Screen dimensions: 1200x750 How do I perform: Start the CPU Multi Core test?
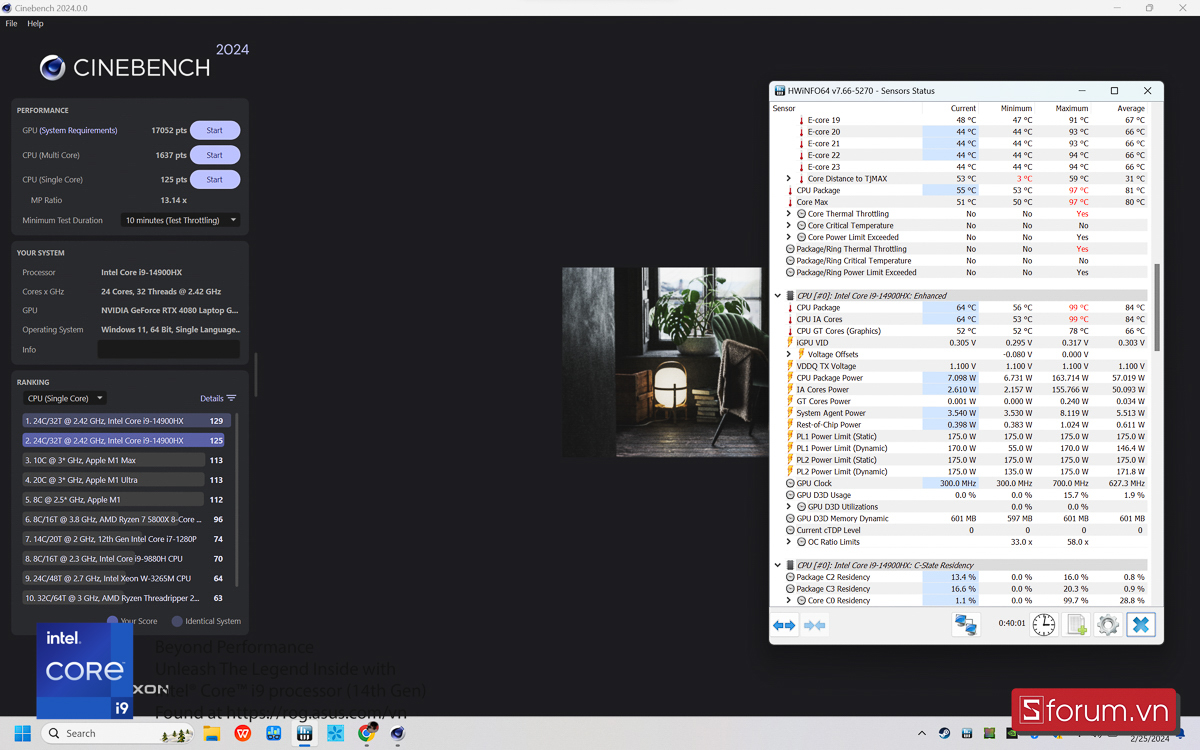[215, 155]
